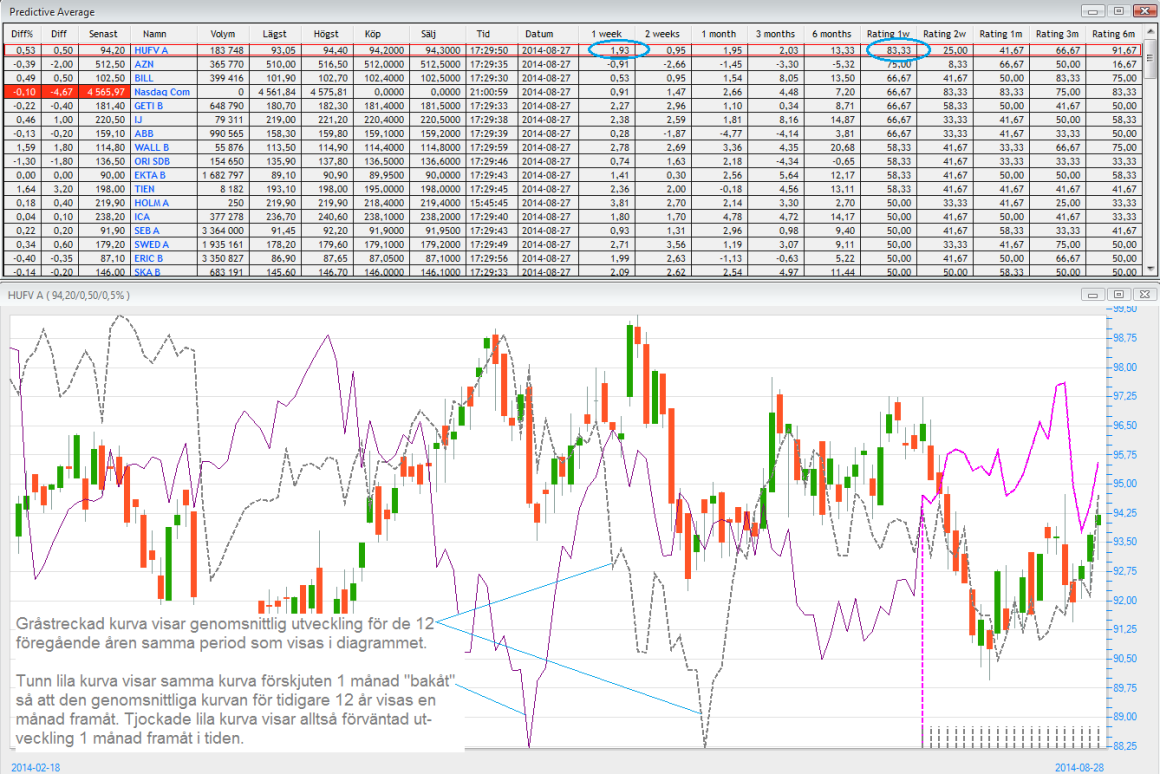Viewport: 1160px width, 774px height.
Task: Click the 6 months column header
Action: [831, 34]
